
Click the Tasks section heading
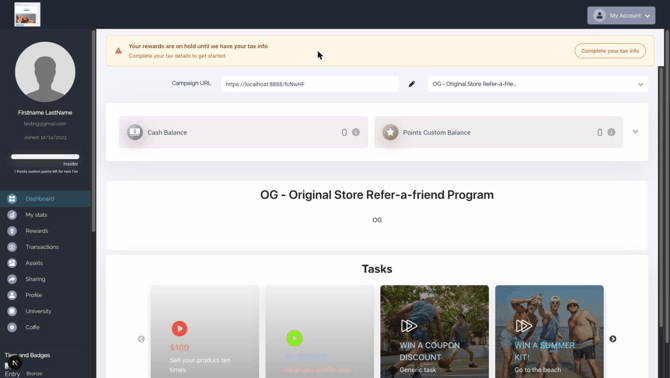[377, 269]
